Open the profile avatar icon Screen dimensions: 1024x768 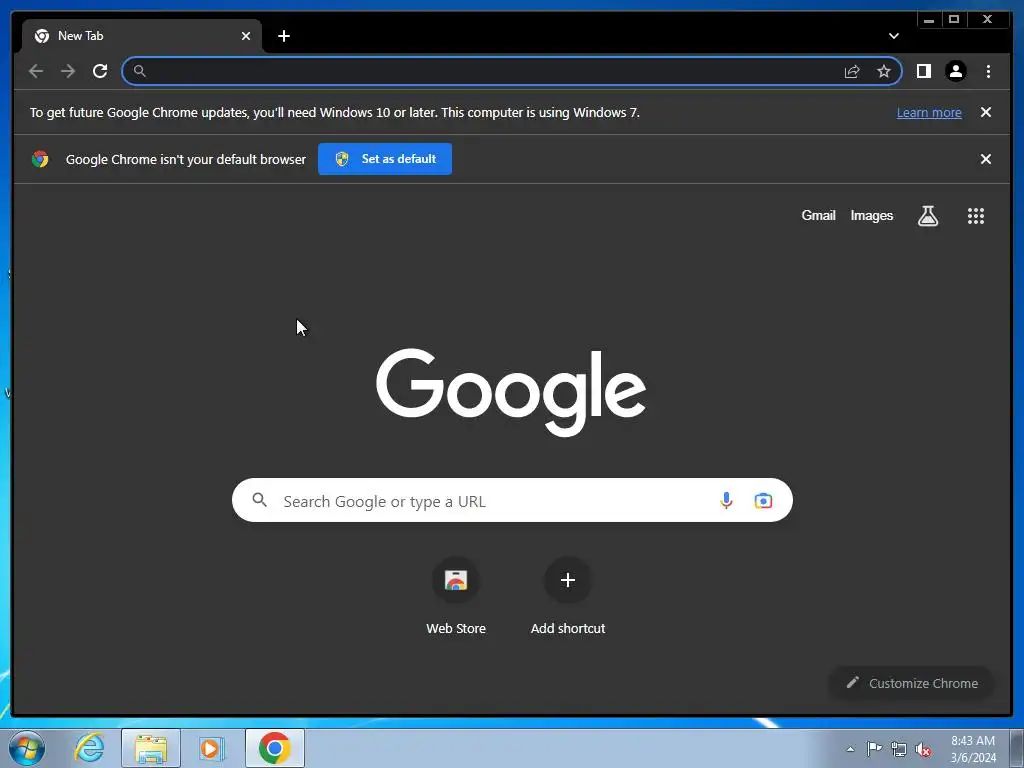click(955, 71)
